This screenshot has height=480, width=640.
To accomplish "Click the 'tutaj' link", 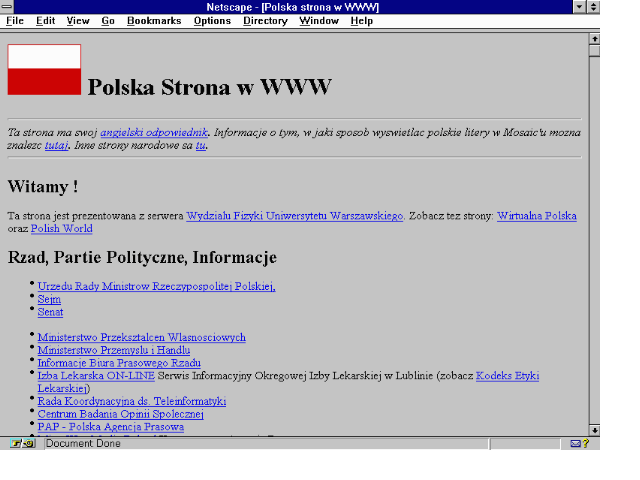I will [x=56, y=145].
